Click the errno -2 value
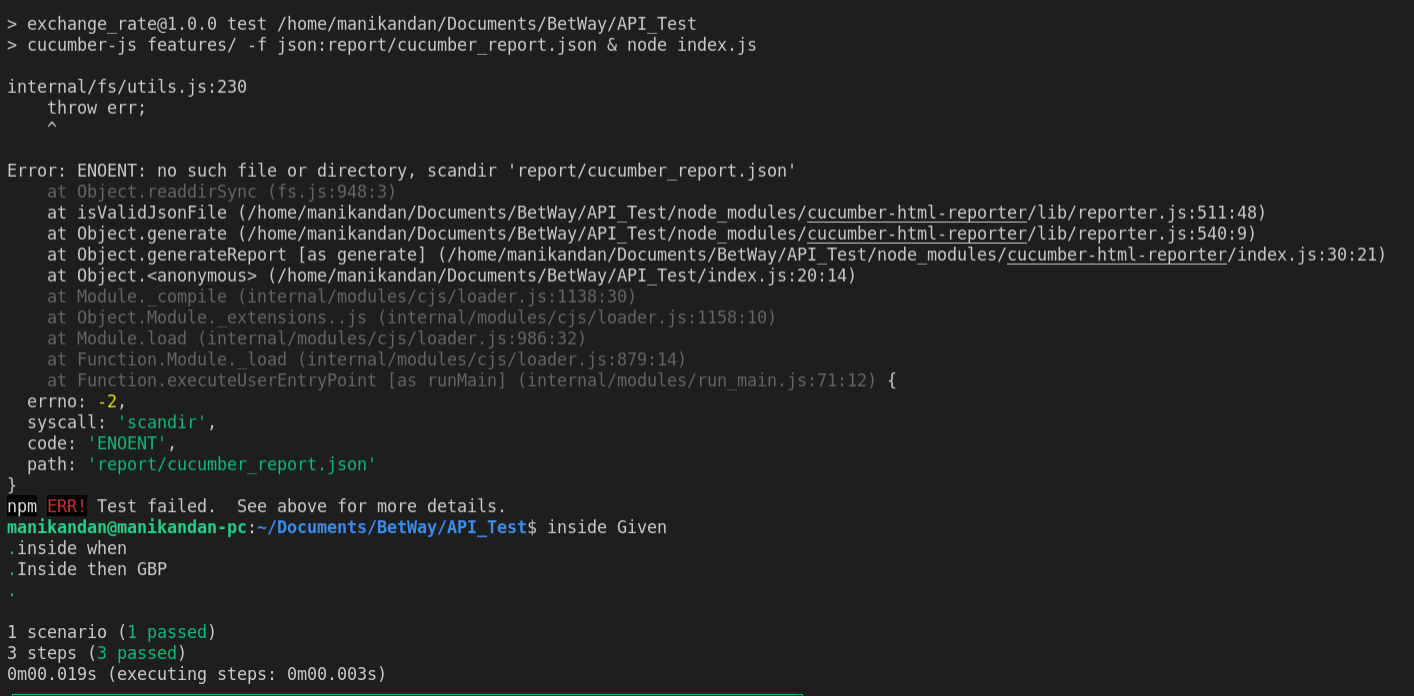1414x696 pixels. tap(108, 401)
